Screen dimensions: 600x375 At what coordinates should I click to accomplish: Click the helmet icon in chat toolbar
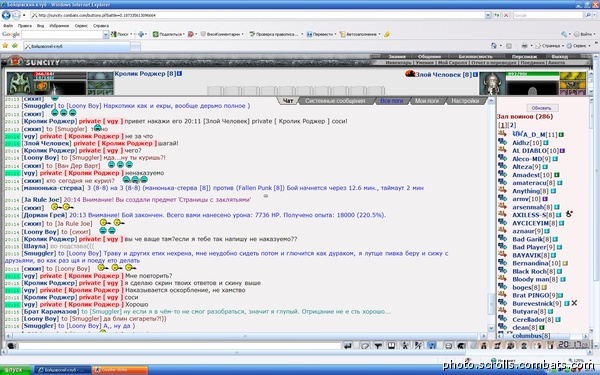pyautogui.click(x=461, y=346)
